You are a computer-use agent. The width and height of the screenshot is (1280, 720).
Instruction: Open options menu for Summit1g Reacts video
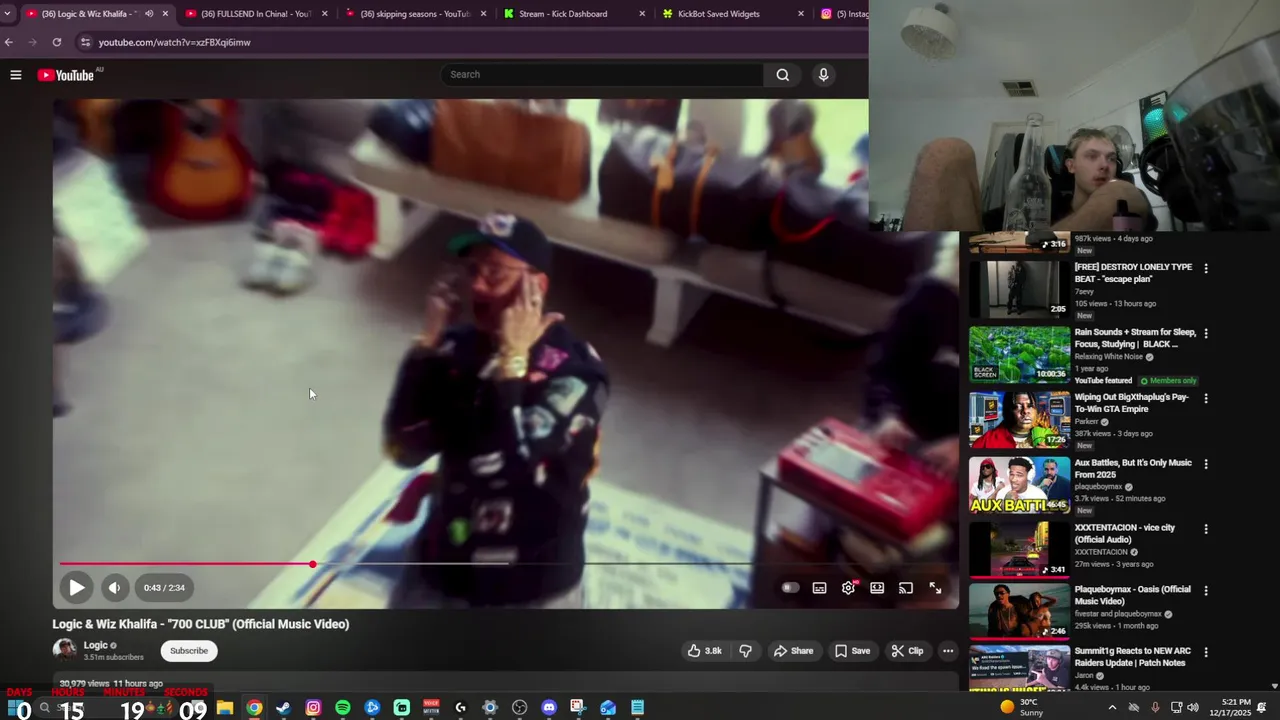(x=1206, y=652)
